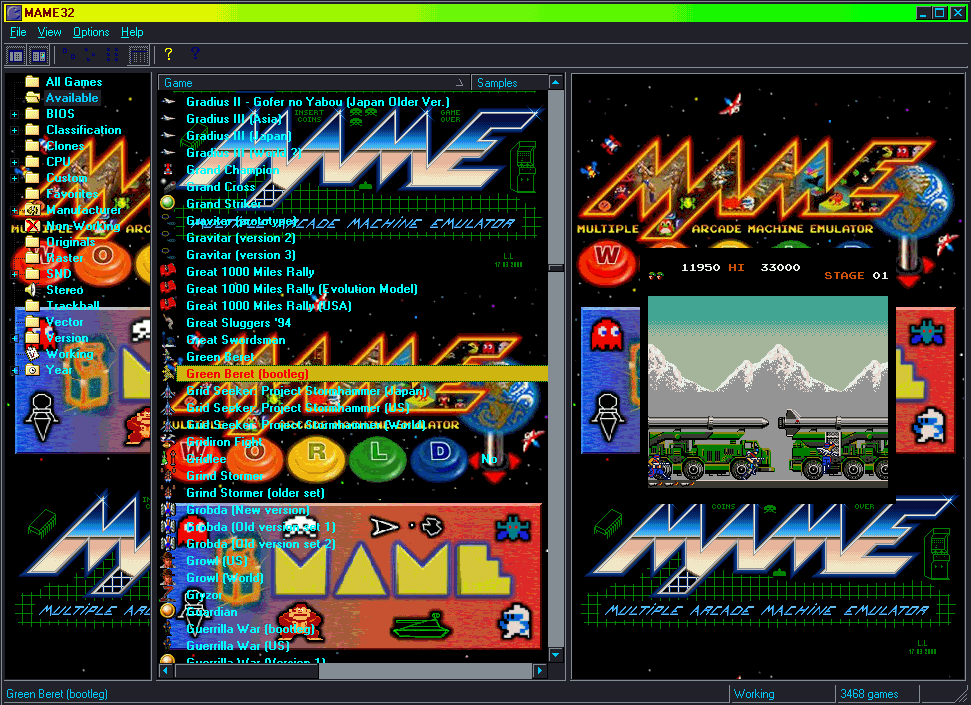Select the Raster folder
Viewport: 971px width, 705px height.
click(64, 258)
